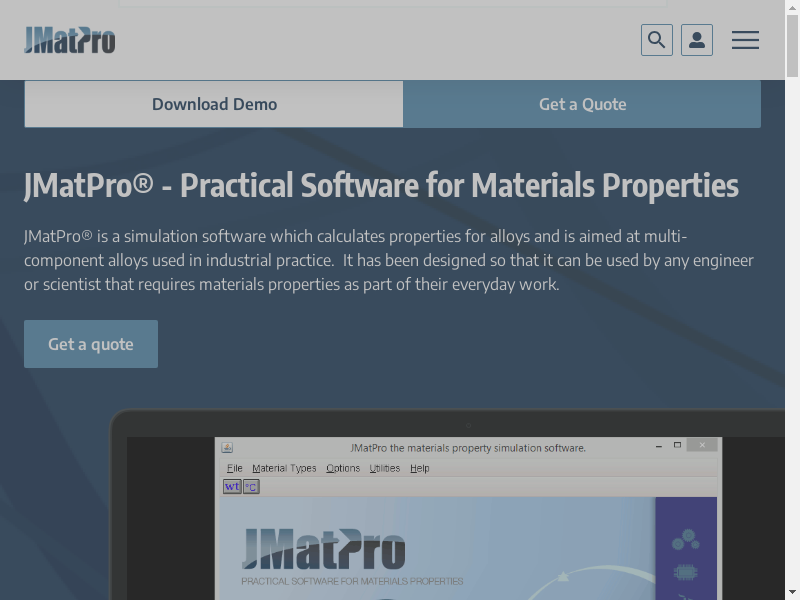800x600 pixels.
Task: Click the Java icon in the app title bar
Action: [227, 448]
